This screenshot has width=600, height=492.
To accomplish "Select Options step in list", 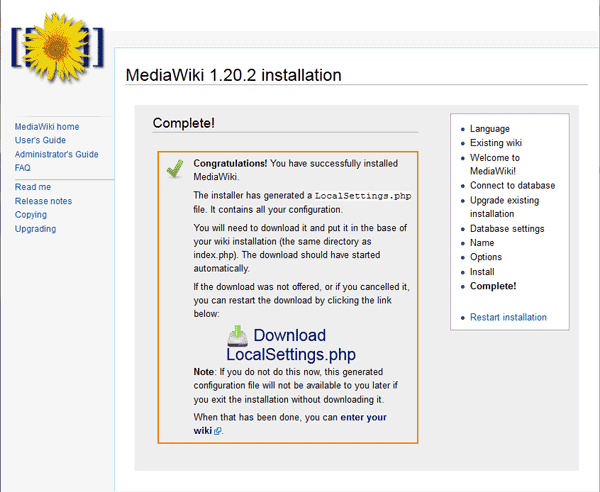I will tap(486, 257).
